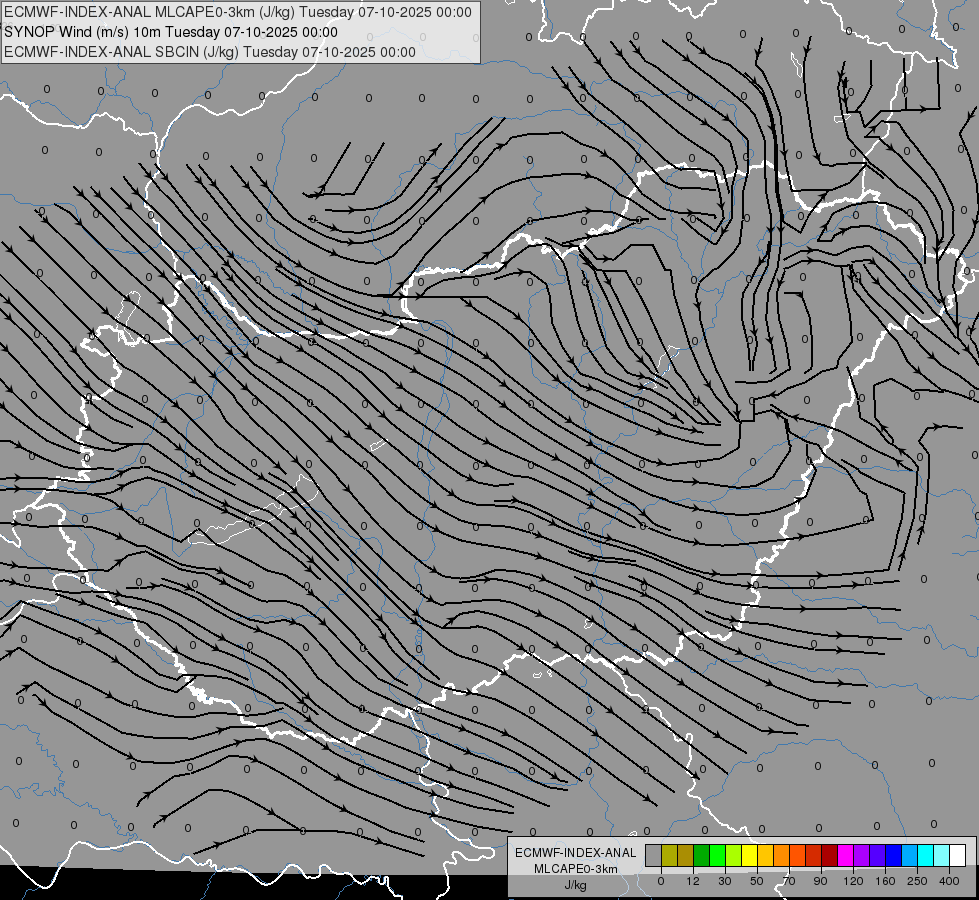This screenshot has width=979, height=900.
Task: Pick the white swatch at the legend end
Action: [x=957, y=855]
